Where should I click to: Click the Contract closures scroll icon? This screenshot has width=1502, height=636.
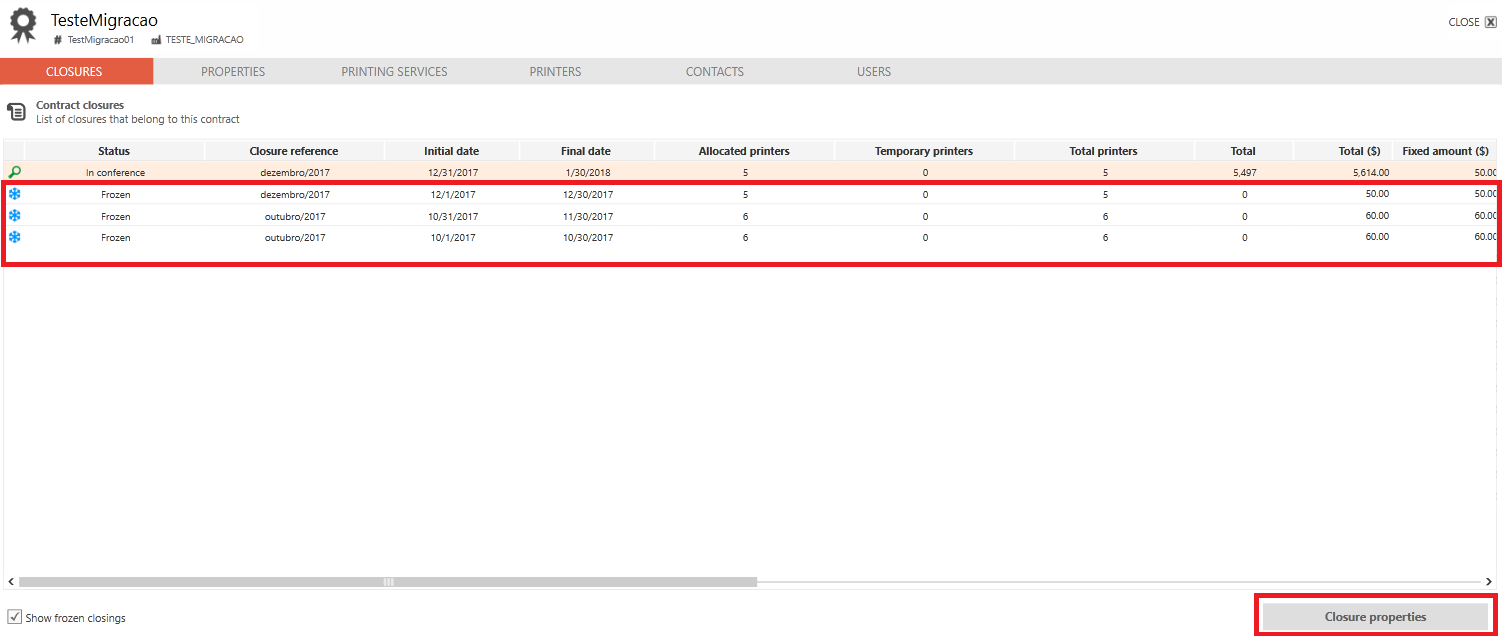point(16,111)
